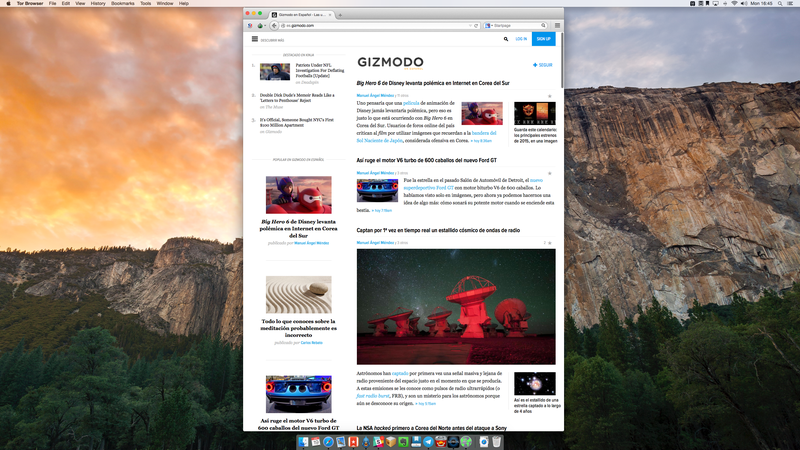The height and width of the screenshot is (450, 800).
Task: Open Finder from the Dock
Action: point(304,442)
